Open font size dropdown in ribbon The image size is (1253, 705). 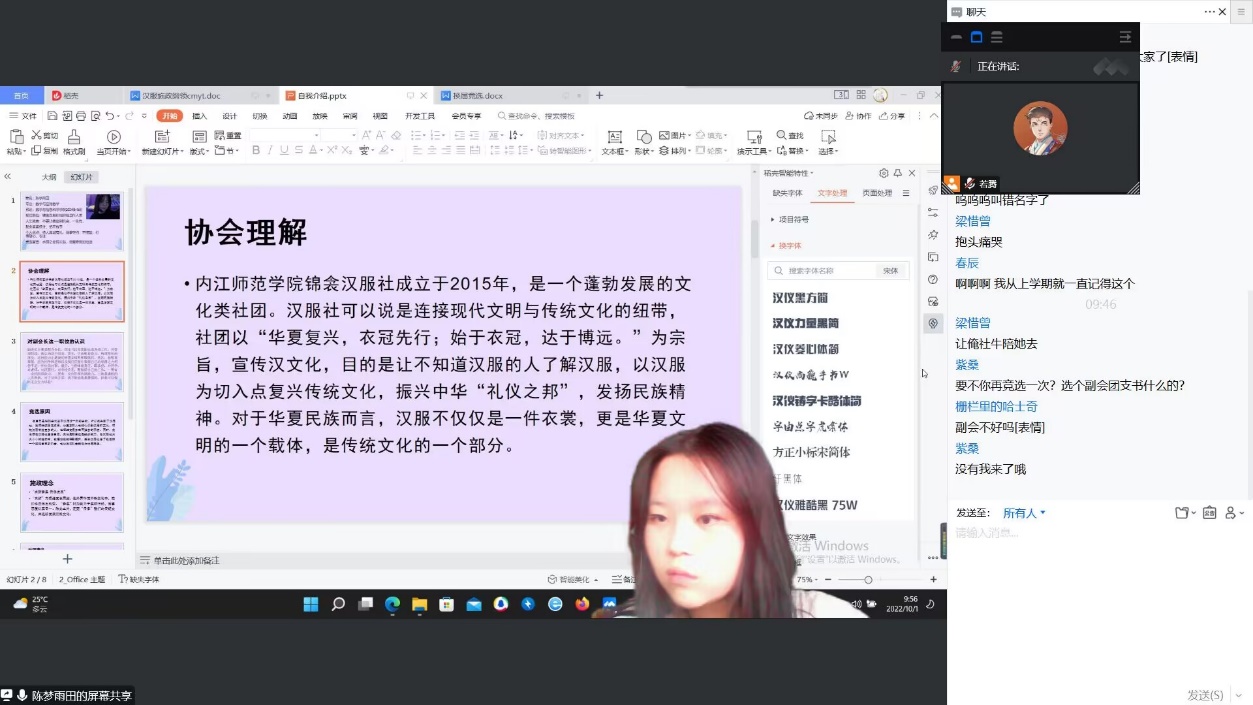click(354, 135)
